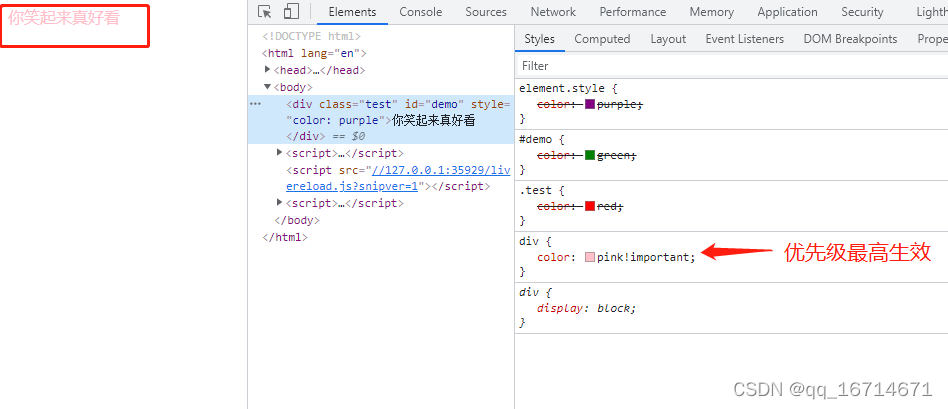Click the struck-through green value
Screen dimensions: 948x409
coord(615,155)
